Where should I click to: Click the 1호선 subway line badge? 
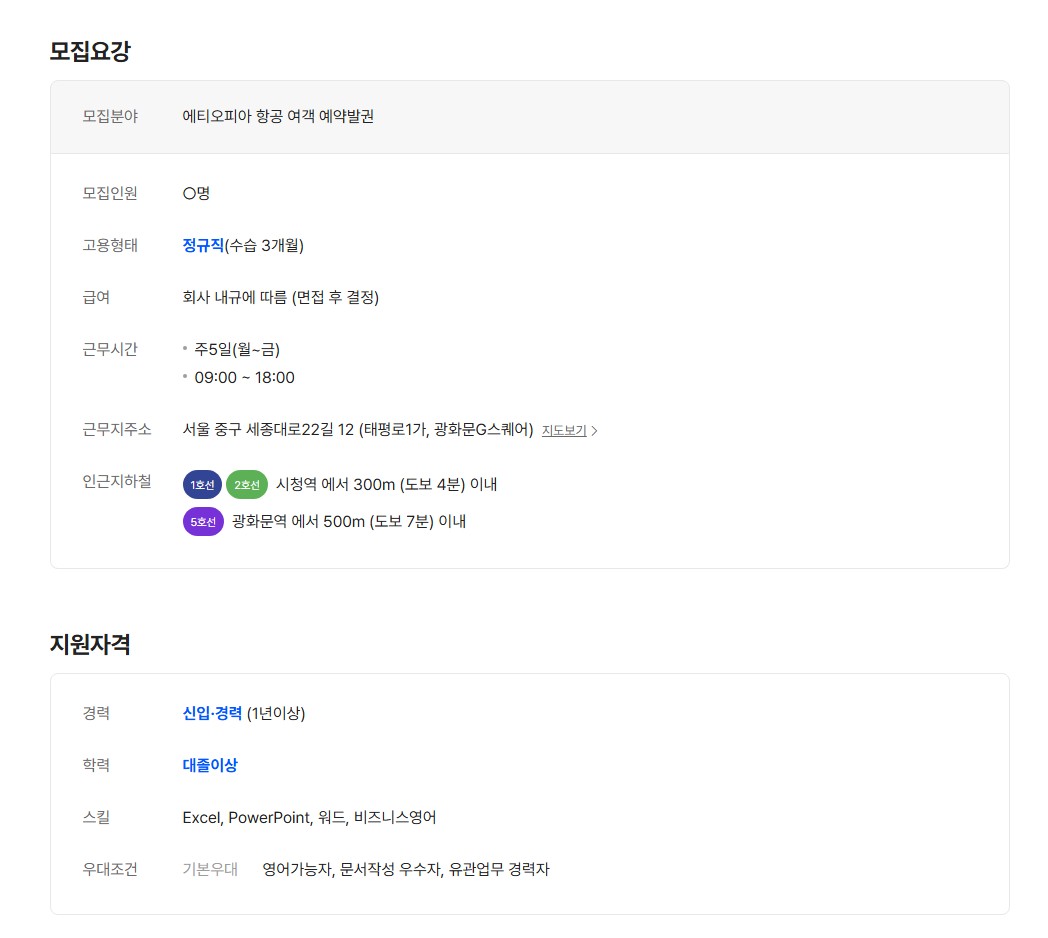click(x=202, y=485)
